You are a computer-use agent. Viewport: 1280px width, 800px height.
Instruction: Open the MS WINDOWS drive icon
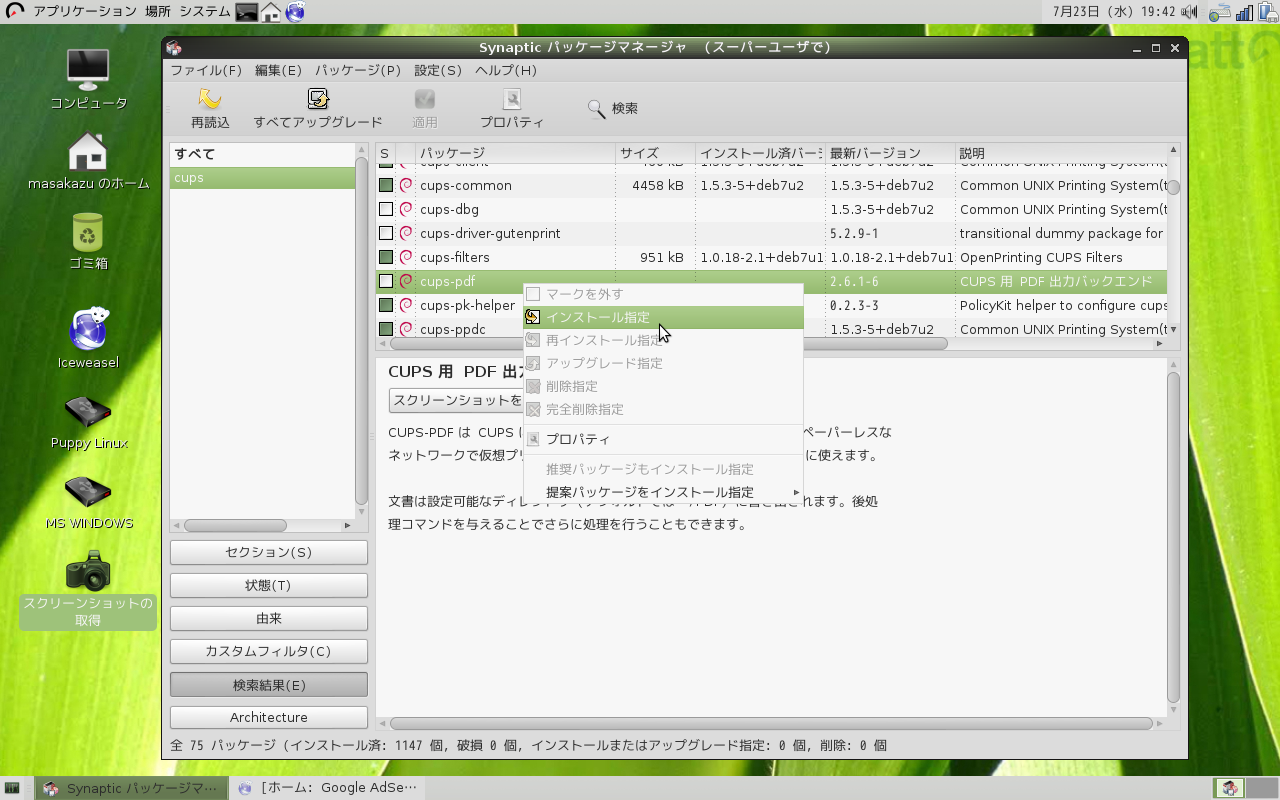tap(89, 502)
